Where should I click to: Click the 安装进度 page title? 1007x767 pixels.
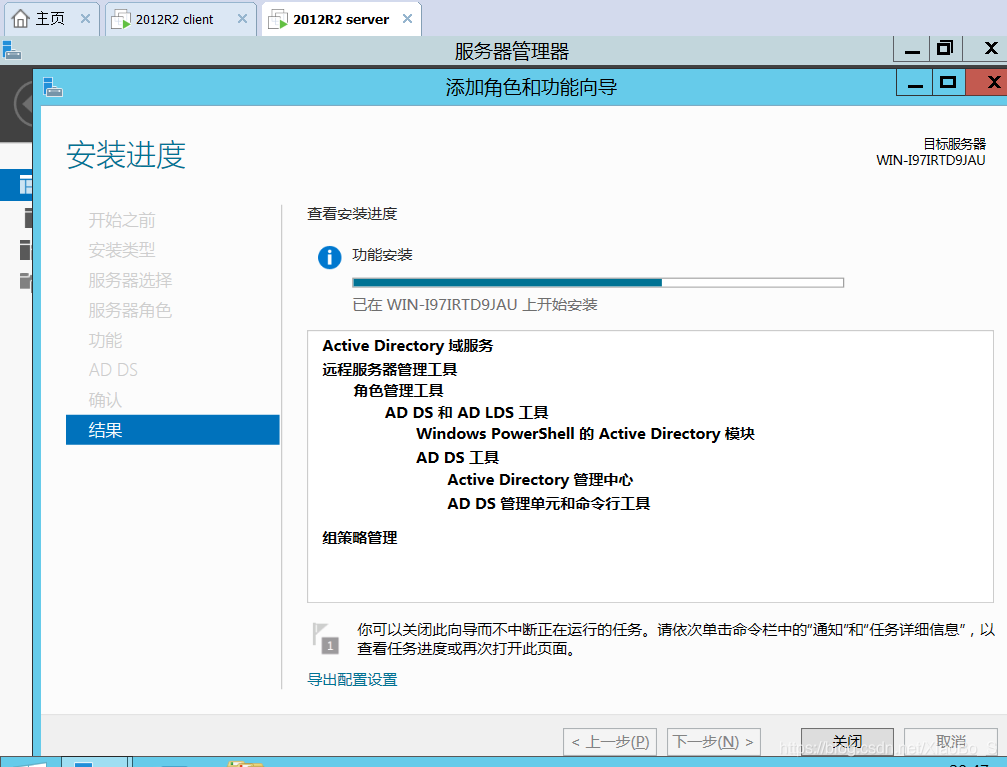coord(126,155)
